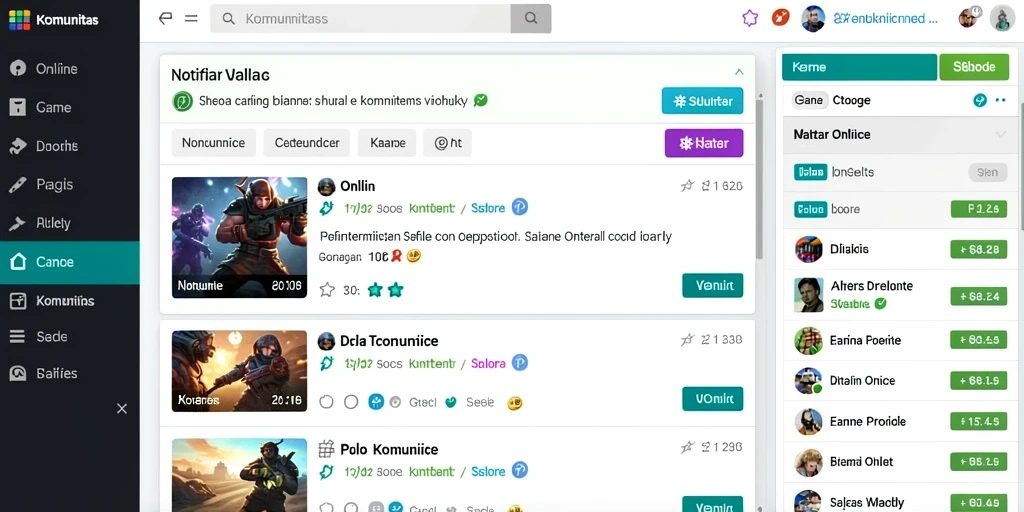Viewport: 1024px width, 512px height.
Task: Click the VOnirt button on Dcla post
Action: coord(712,398)
